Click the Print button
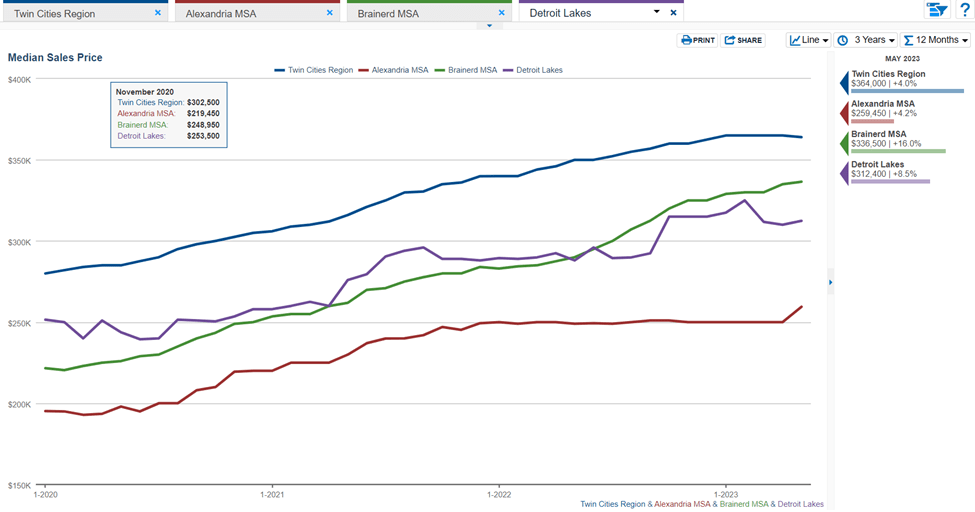This screenshot has height=512, width=975. click(697, 40)
